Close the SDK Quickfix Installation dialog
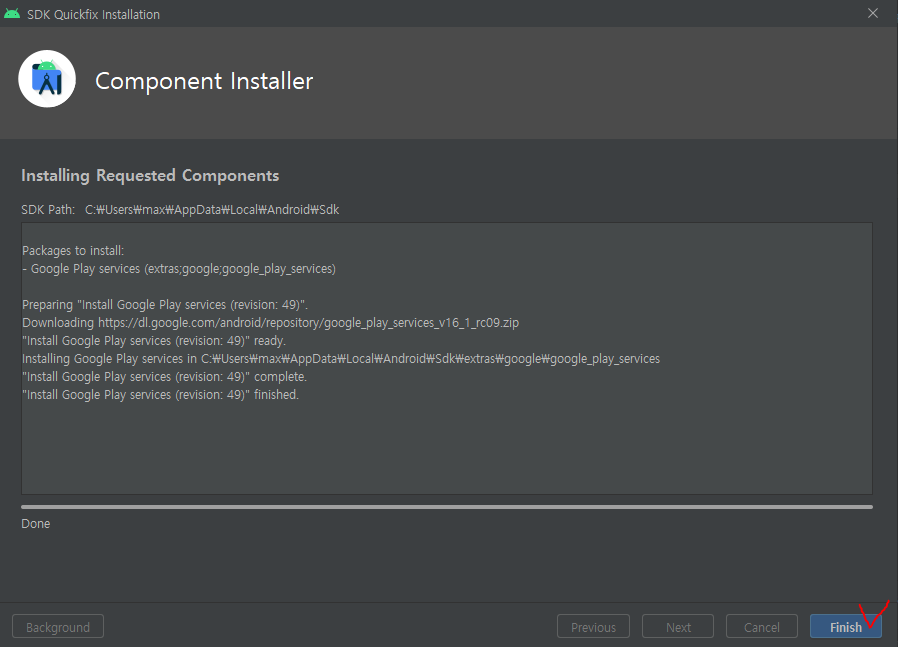The image size is (898, 647). pyautogui.click(x=873, y=13)
